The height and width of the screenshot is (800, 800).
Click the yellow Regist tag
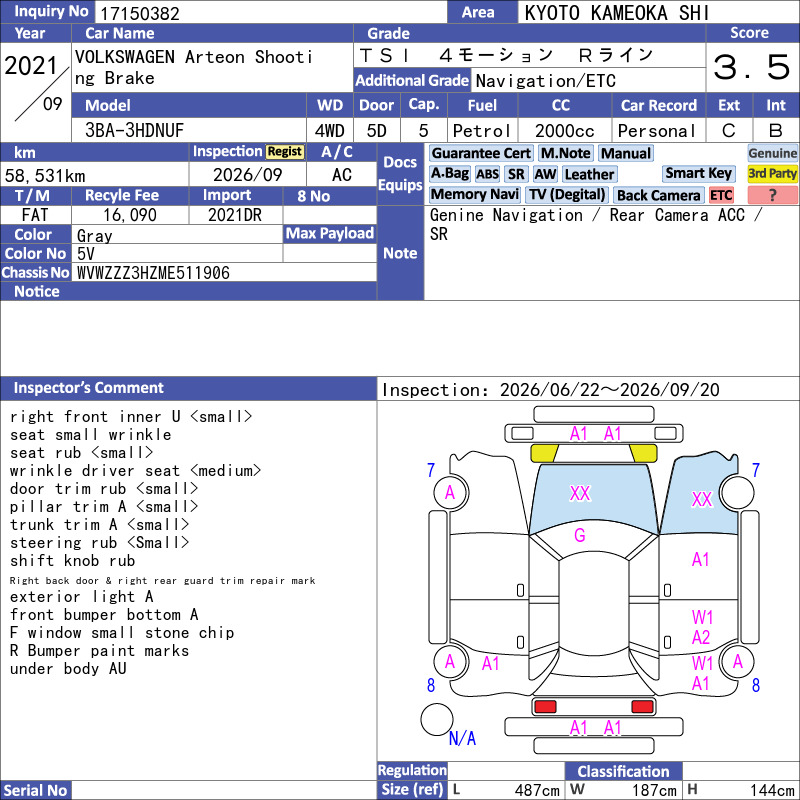click(285, 152)
